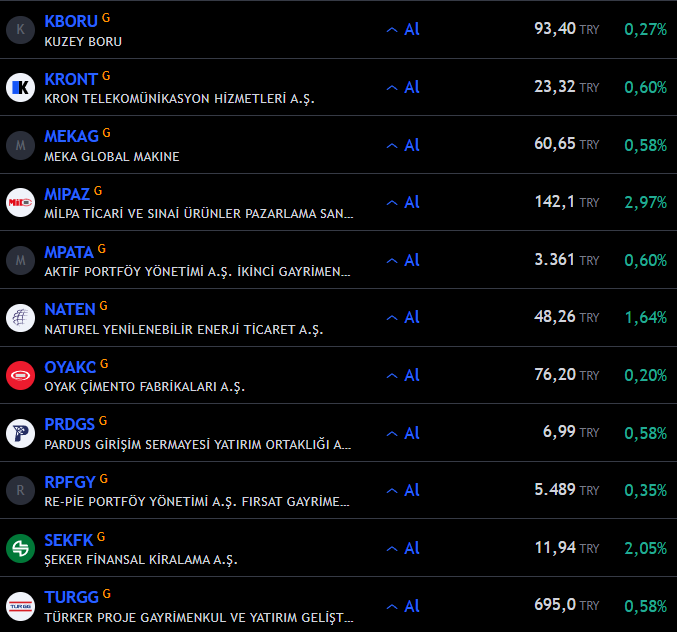
Task: Click the orange G badge next to SEKFK
Action: pos(101,537)
